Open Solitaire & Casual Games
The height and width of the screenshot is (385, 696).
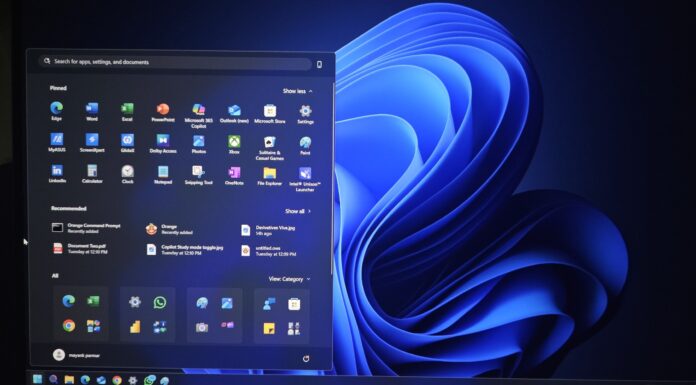[x=270, y=148]
